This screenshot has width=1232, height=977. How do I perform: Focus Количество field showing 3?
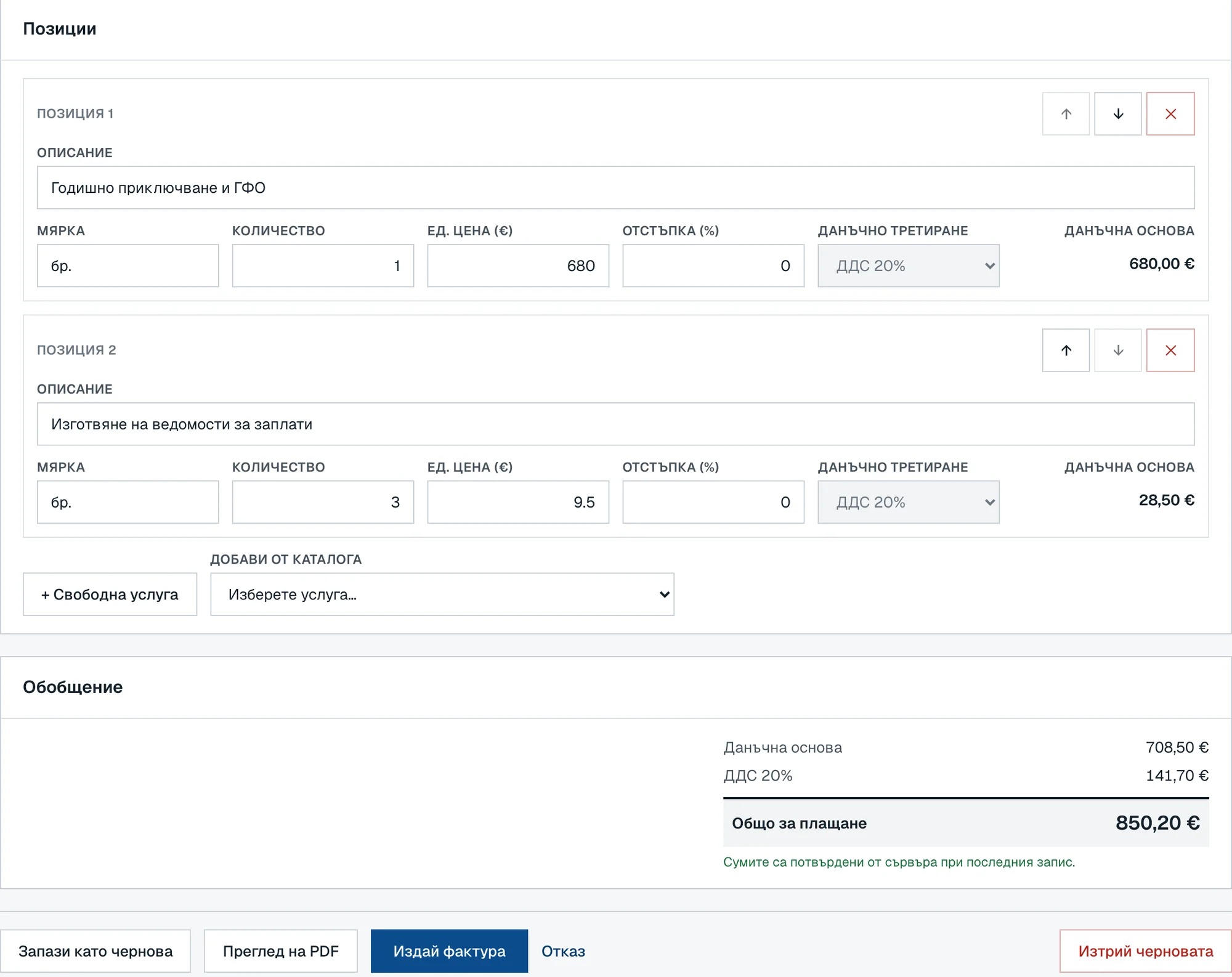coord(323,502)
